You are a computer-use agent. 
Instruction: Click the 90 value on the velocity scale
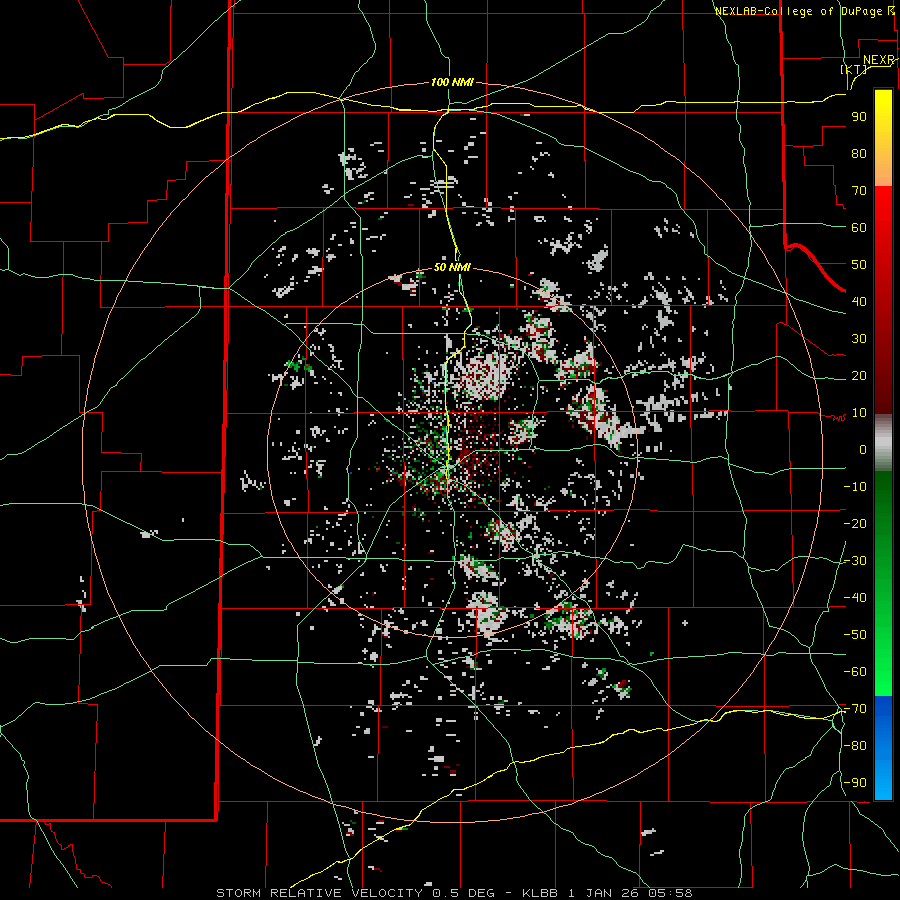(x=859, y=117)
